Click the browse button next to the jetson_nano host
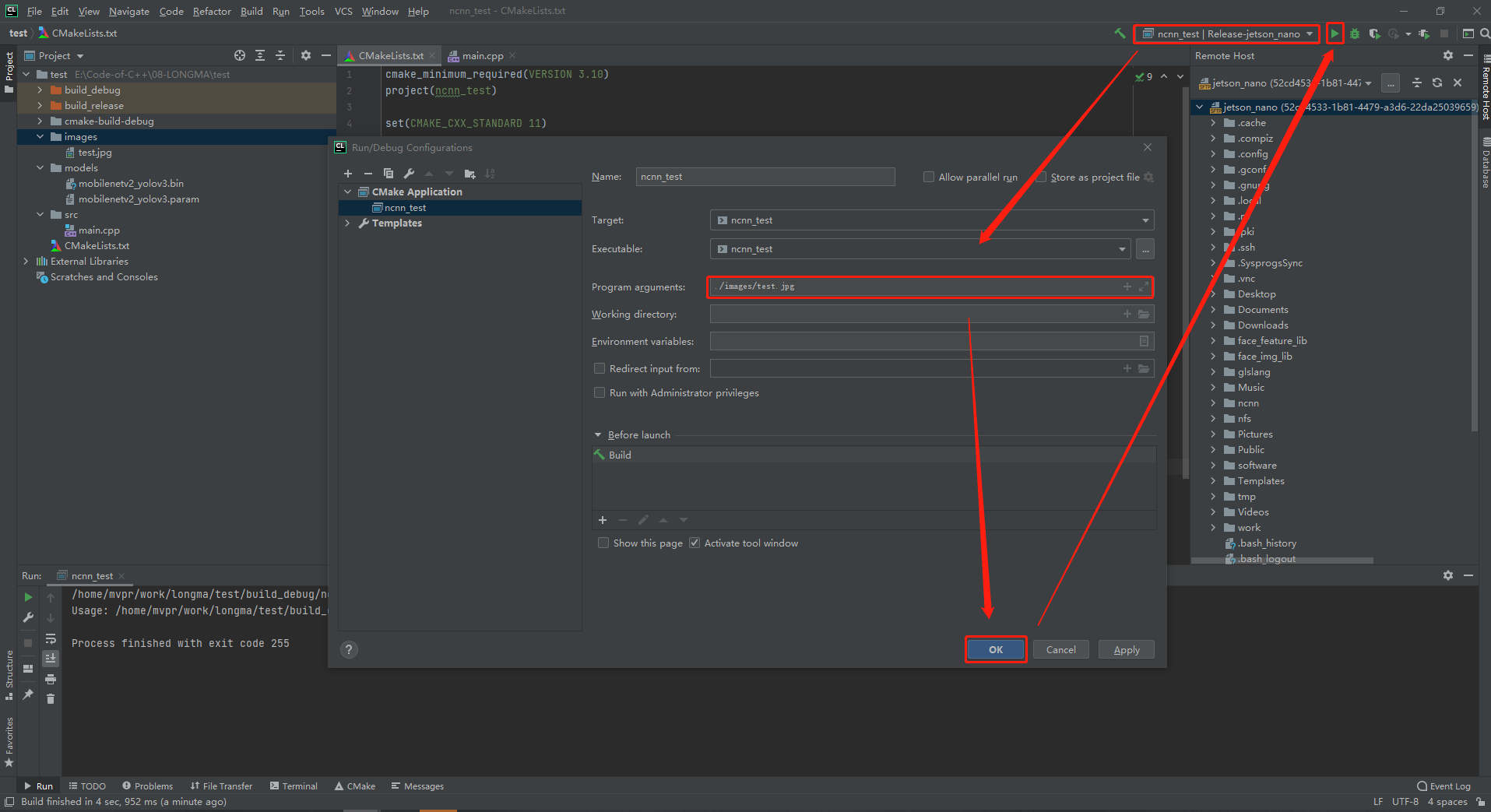 coord(1391,83)
